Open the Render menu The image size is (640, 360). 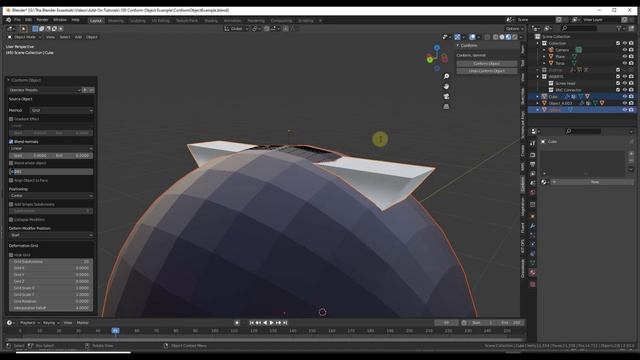42,20
